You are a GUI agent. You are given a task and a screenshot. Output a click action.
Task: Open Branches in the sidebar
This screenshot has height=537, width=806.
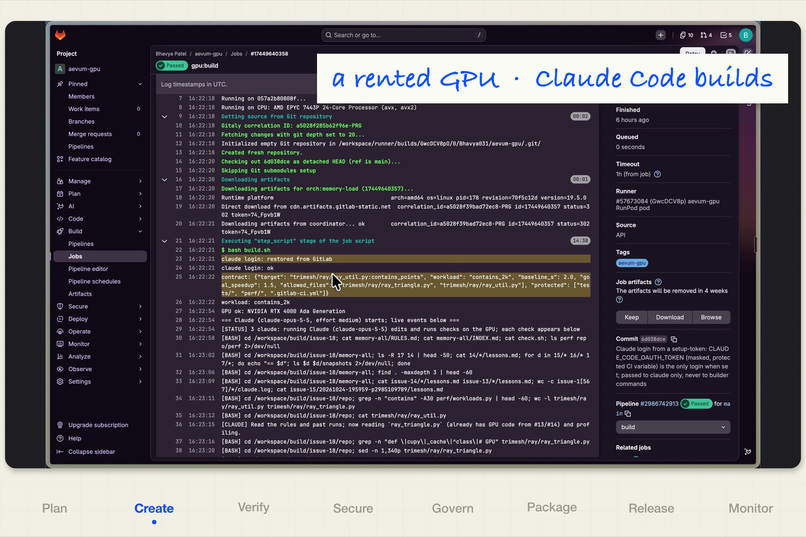click(81, 122)
